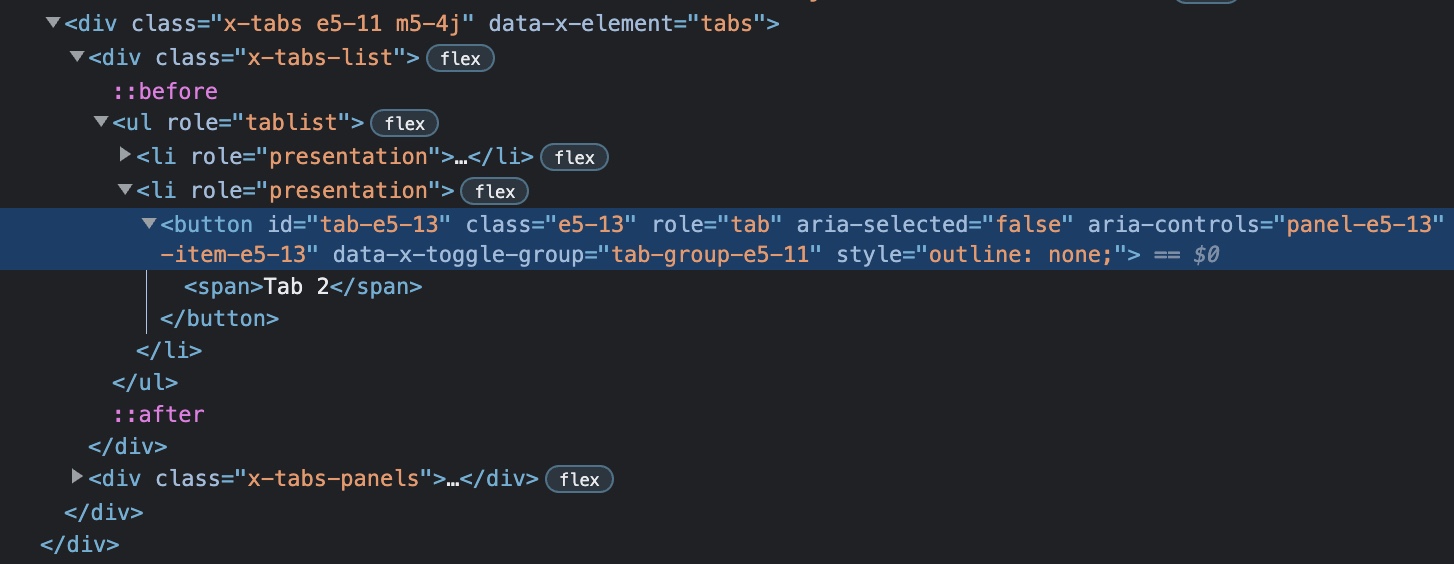The width and height of the screenshot is (1454, 564).
Task: Select the closing </button> tag line
Action: (x=219, y=319)
